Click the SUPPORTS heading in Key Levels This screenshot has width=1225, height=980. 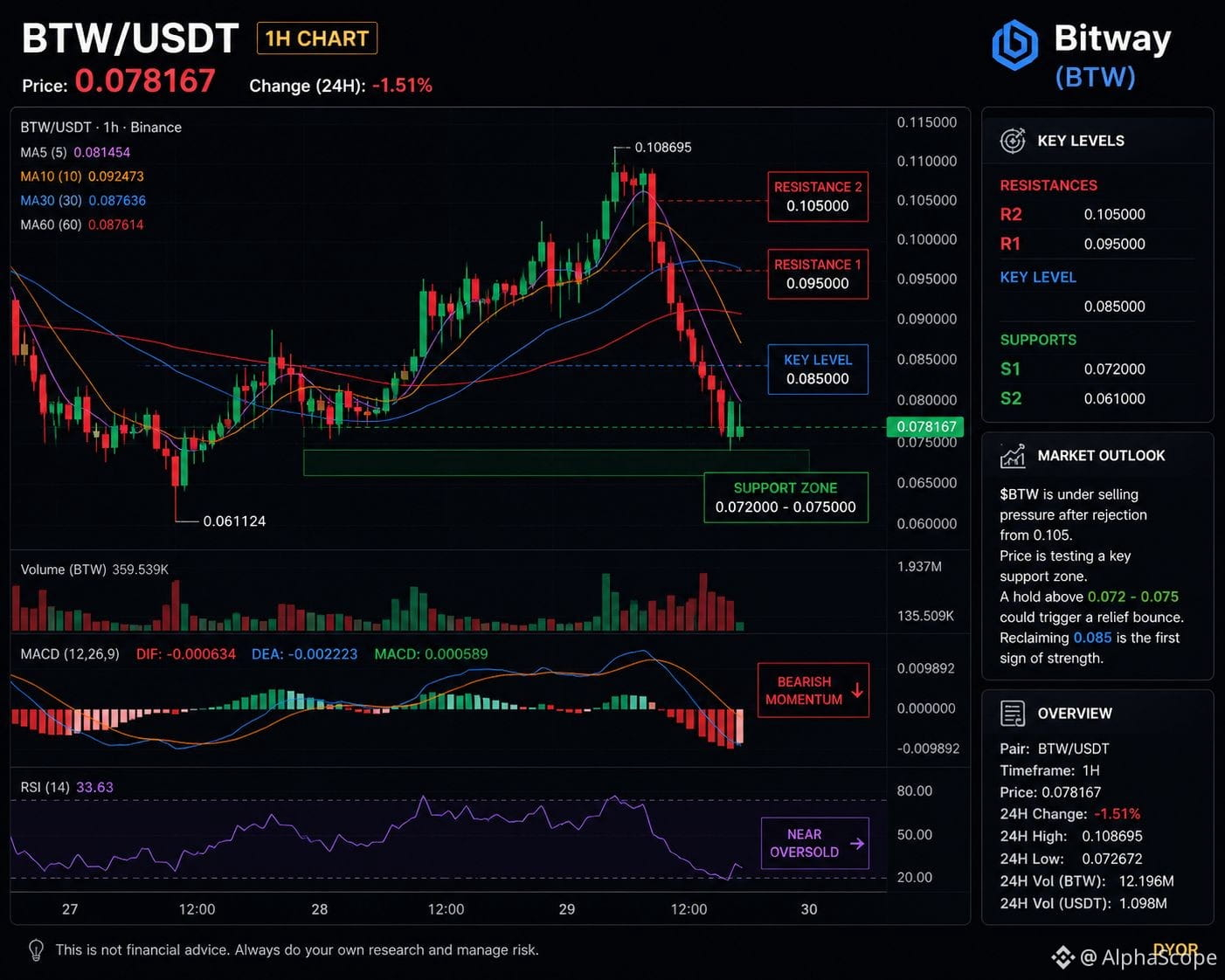1038,341
